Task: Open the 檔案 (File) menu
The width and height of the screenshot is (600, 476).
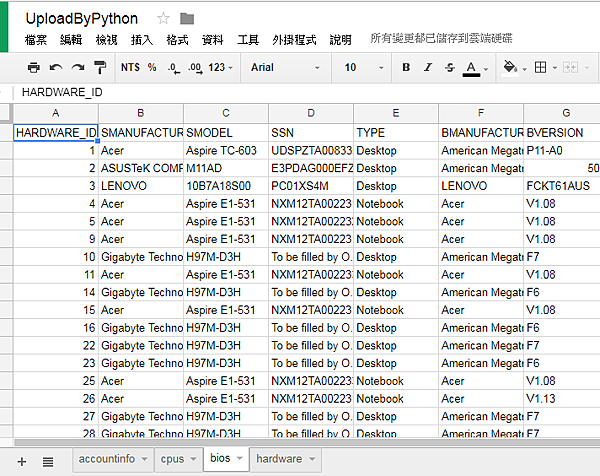Action: pos(36,40)
